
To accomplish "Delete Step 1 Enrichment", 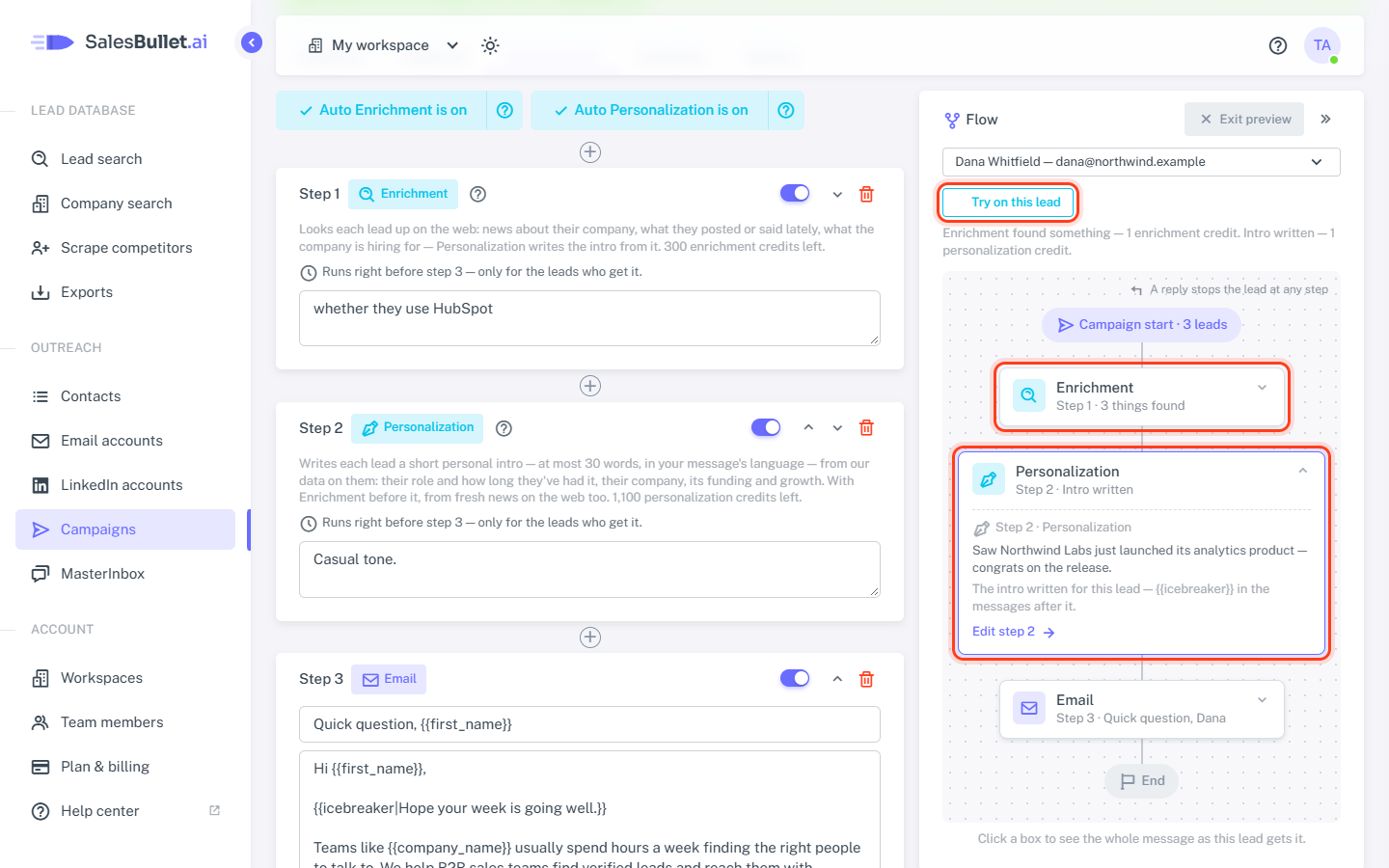I will tap(866, 194).
